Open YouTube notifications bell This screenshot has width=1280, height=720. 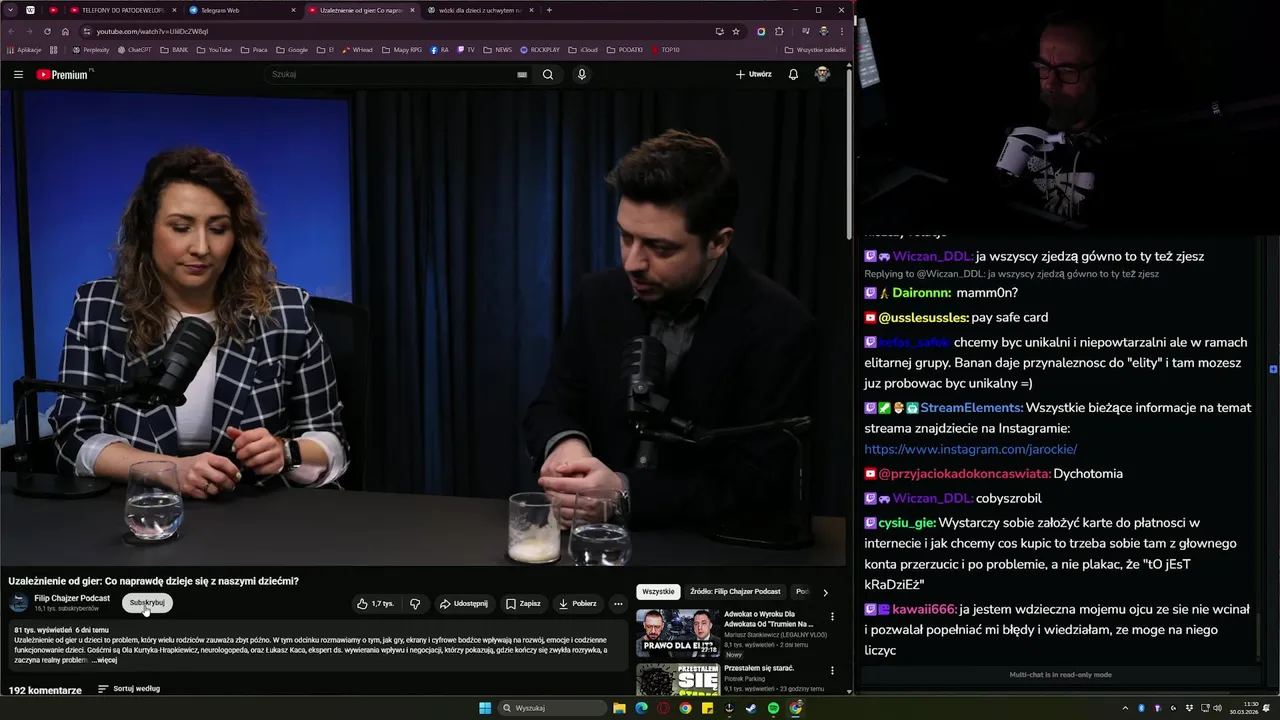coord(793,74)
